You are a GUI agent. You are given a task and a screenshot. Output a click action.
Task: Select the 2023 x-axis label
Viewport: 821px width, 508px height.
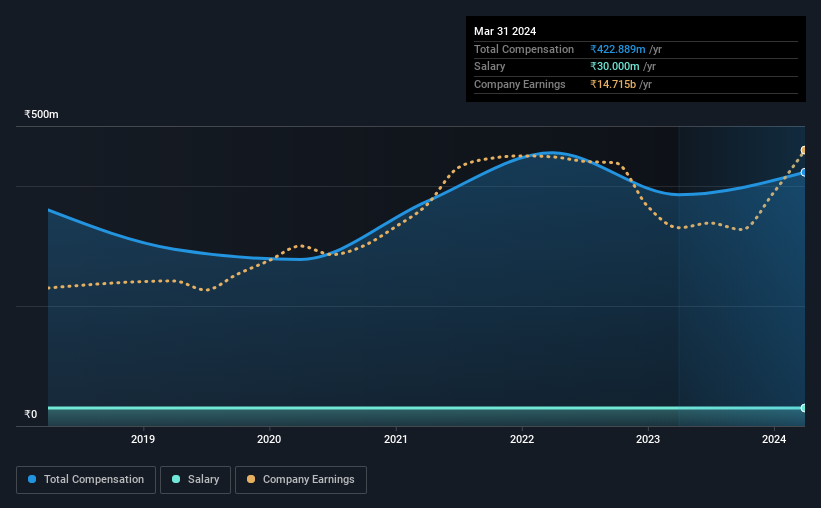pos(648,439)
